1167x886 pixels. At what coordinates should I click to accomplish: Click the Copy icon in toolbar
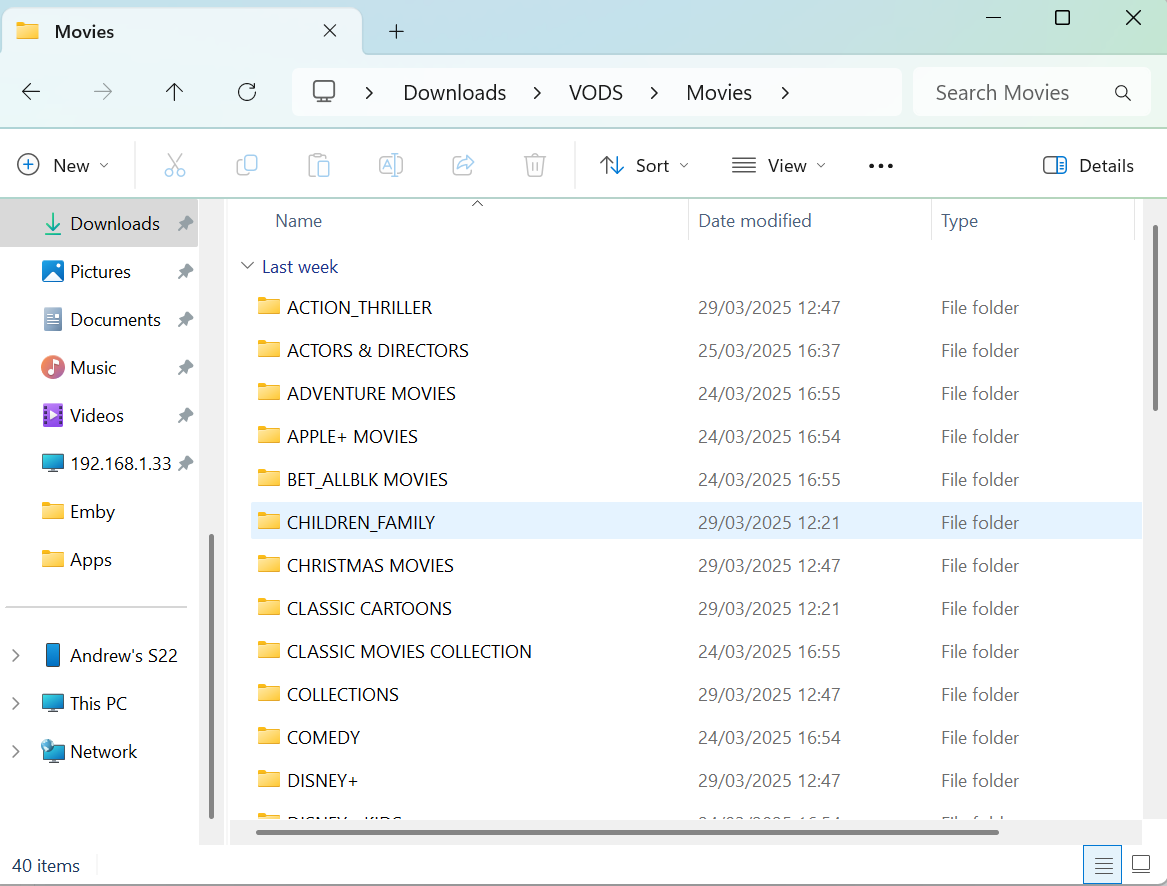coord(247,166)
